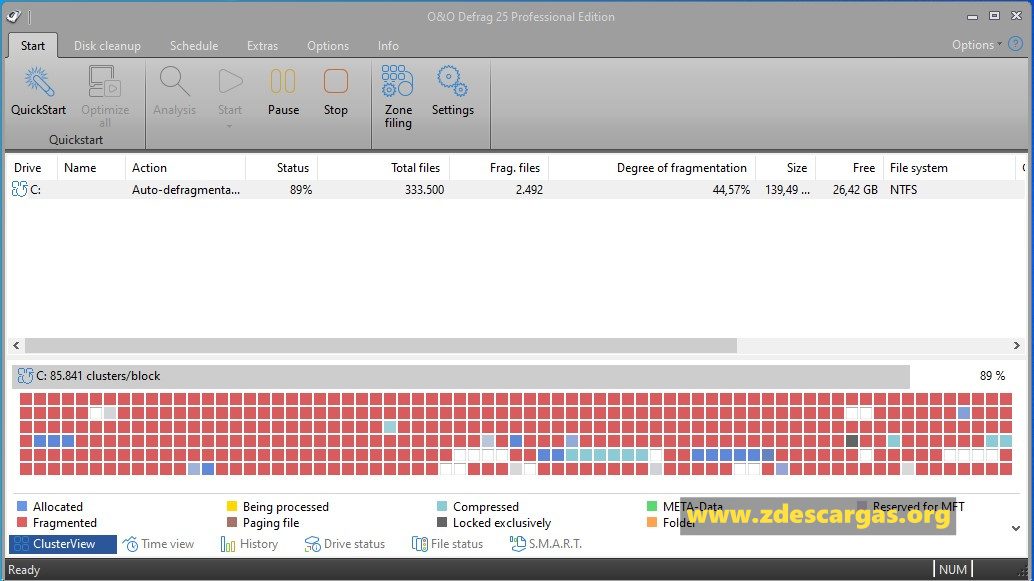Expand the Start button dropdown arrow
This screenshot has width=1034, height=581.
[229, 126]
